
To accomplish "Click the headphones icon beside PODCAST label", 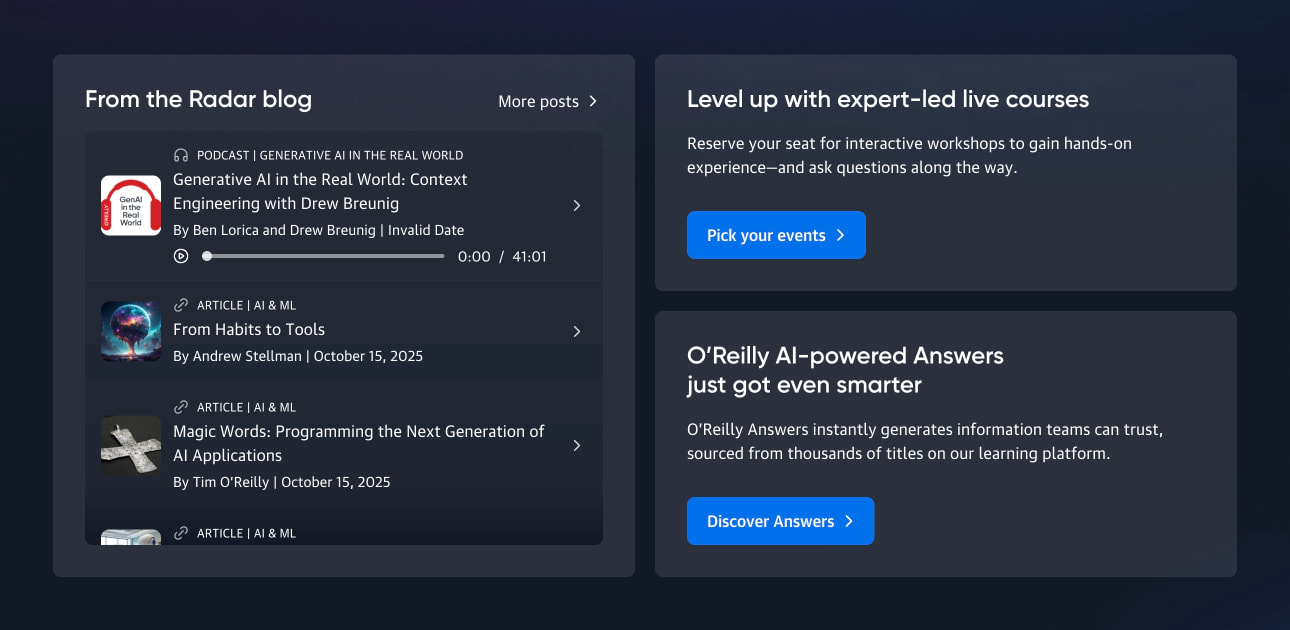I will [x=181, y=155].
